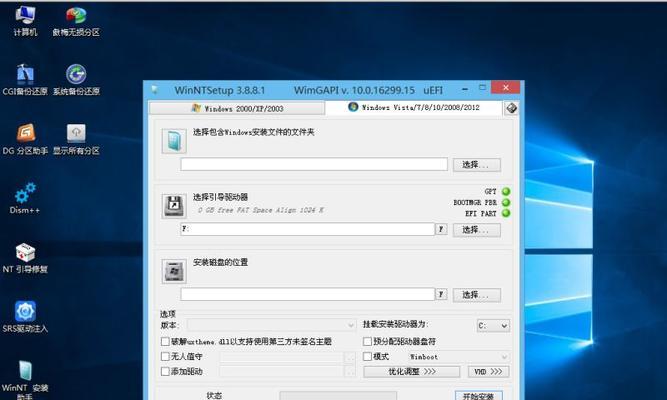Enable the 预分配驱动器盘符 checkbox
The image size is (667, 400).
(368, 342)
